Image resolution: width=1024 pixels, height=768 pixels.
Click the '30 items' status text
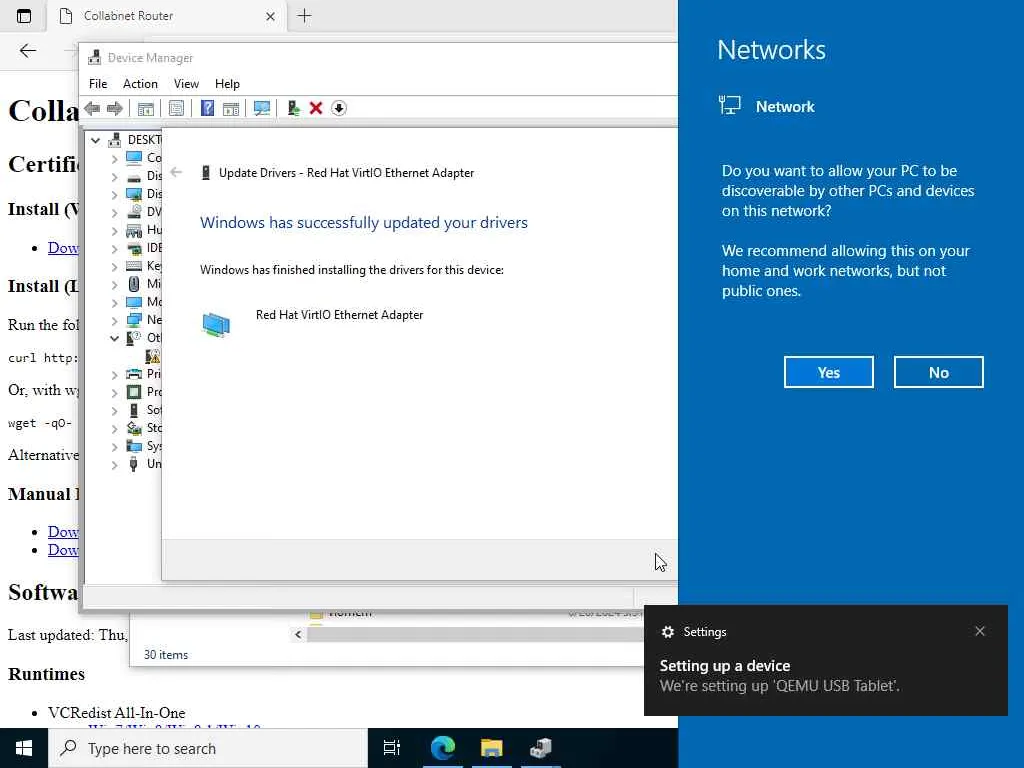(x=166, y=654)
